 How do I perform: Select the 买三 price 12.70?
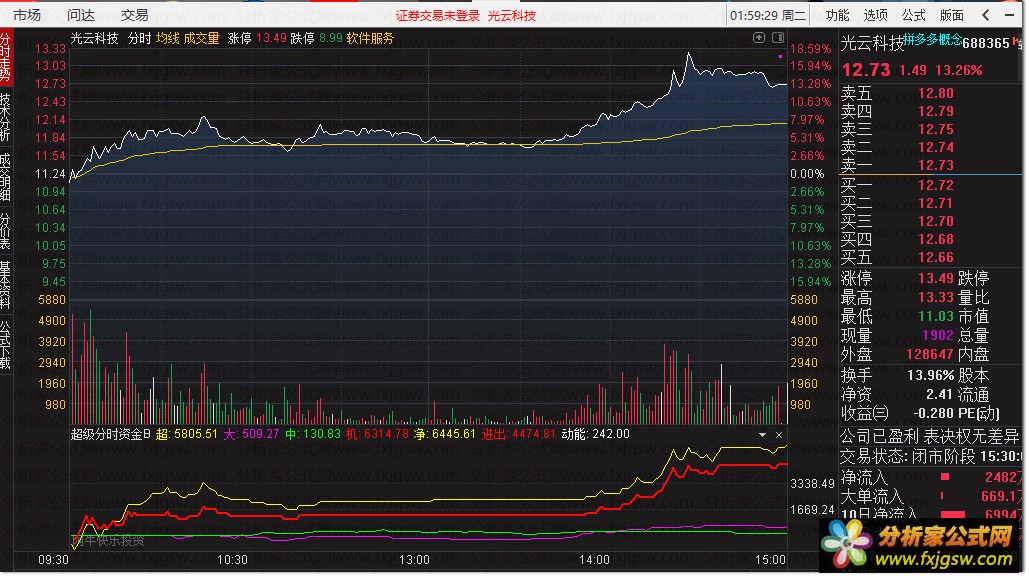[936, 222]
